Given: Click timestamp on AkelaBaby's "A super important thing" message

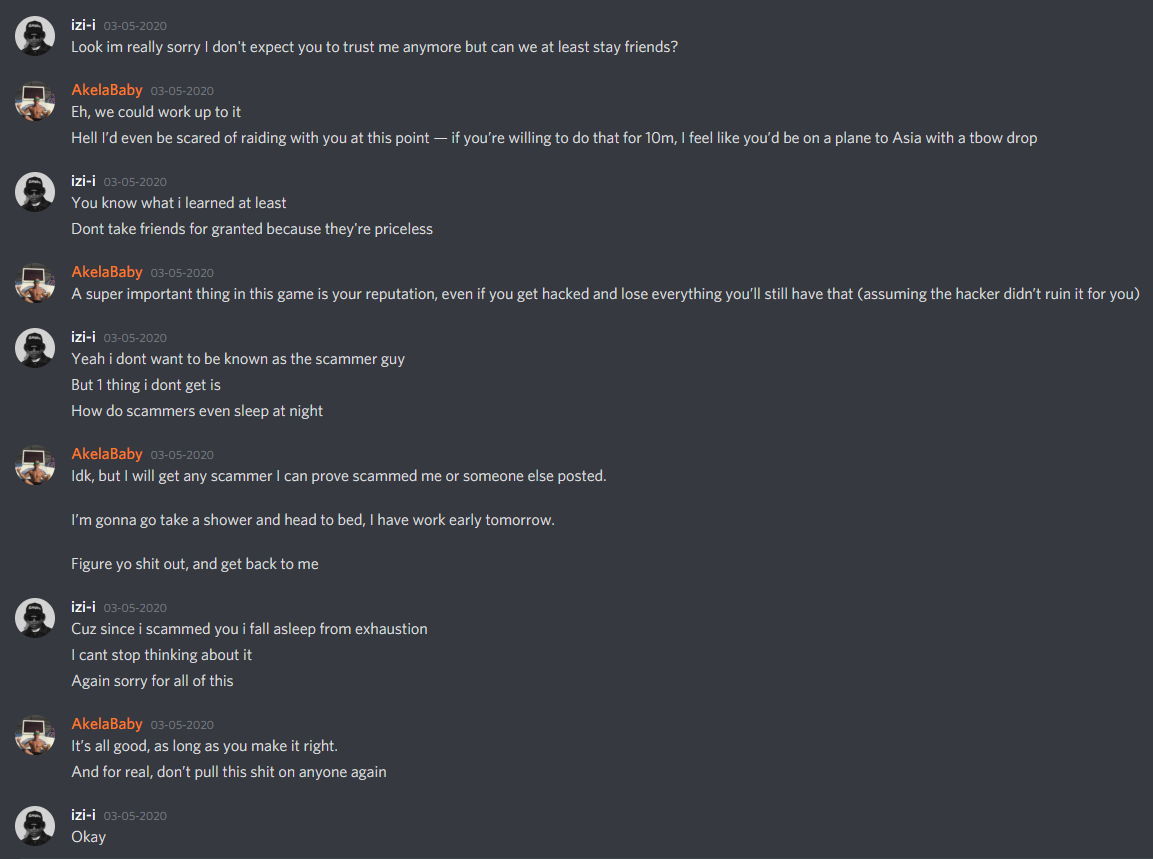Looking at the screenshot, I should pyautogui.click(x=182, y=273).
